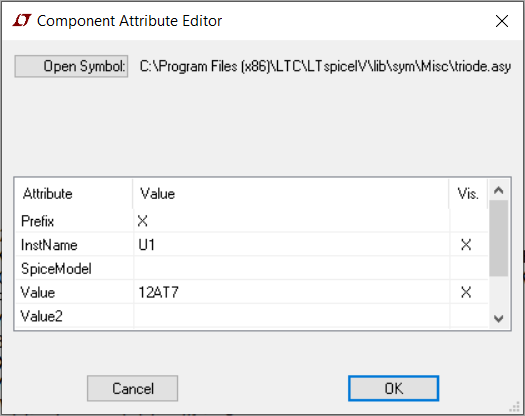
Task: Toggle visibility cell for Value2 row
Action: click(x=468, y=316)
